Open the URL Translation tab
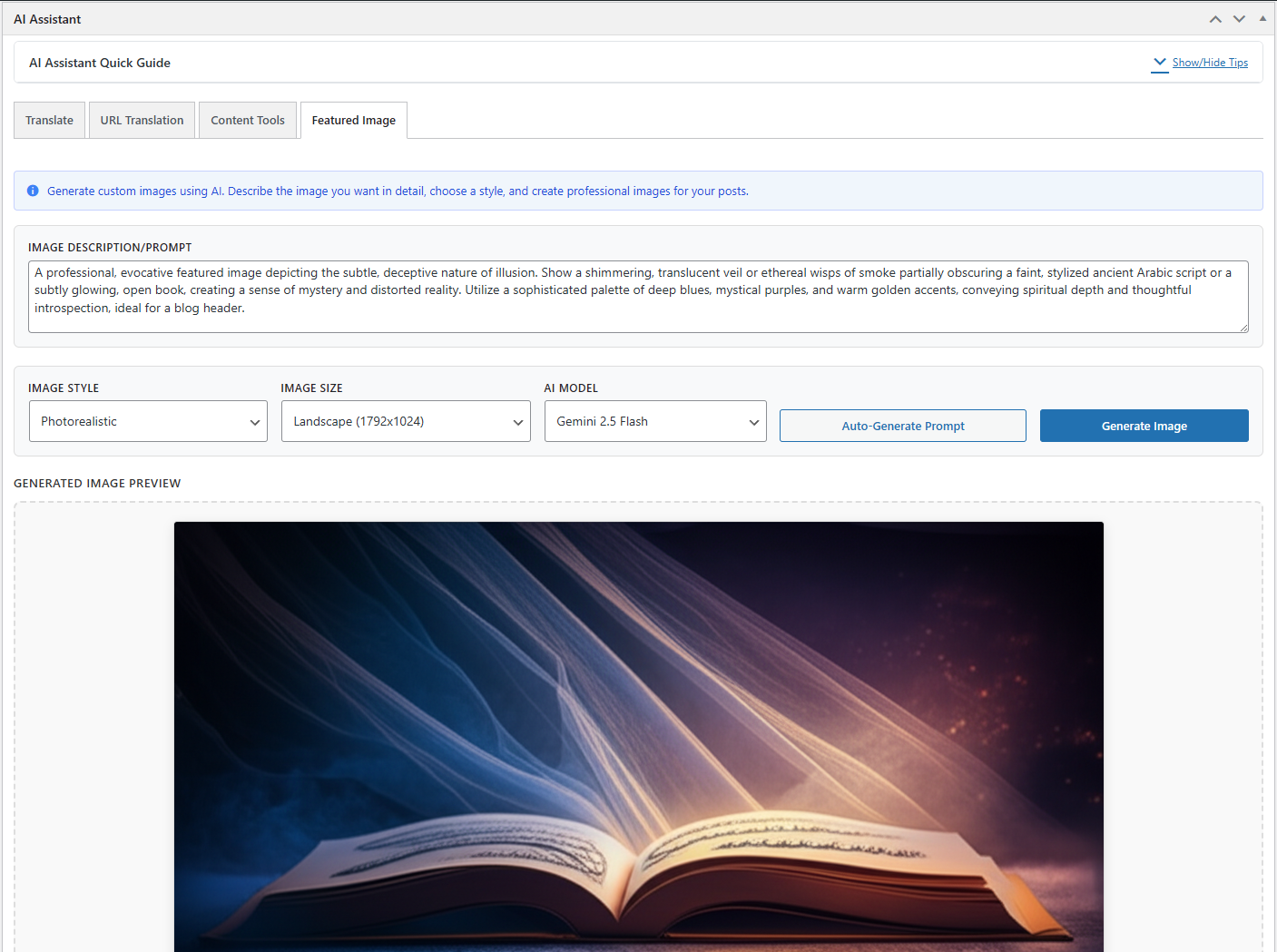 [142, 120]
